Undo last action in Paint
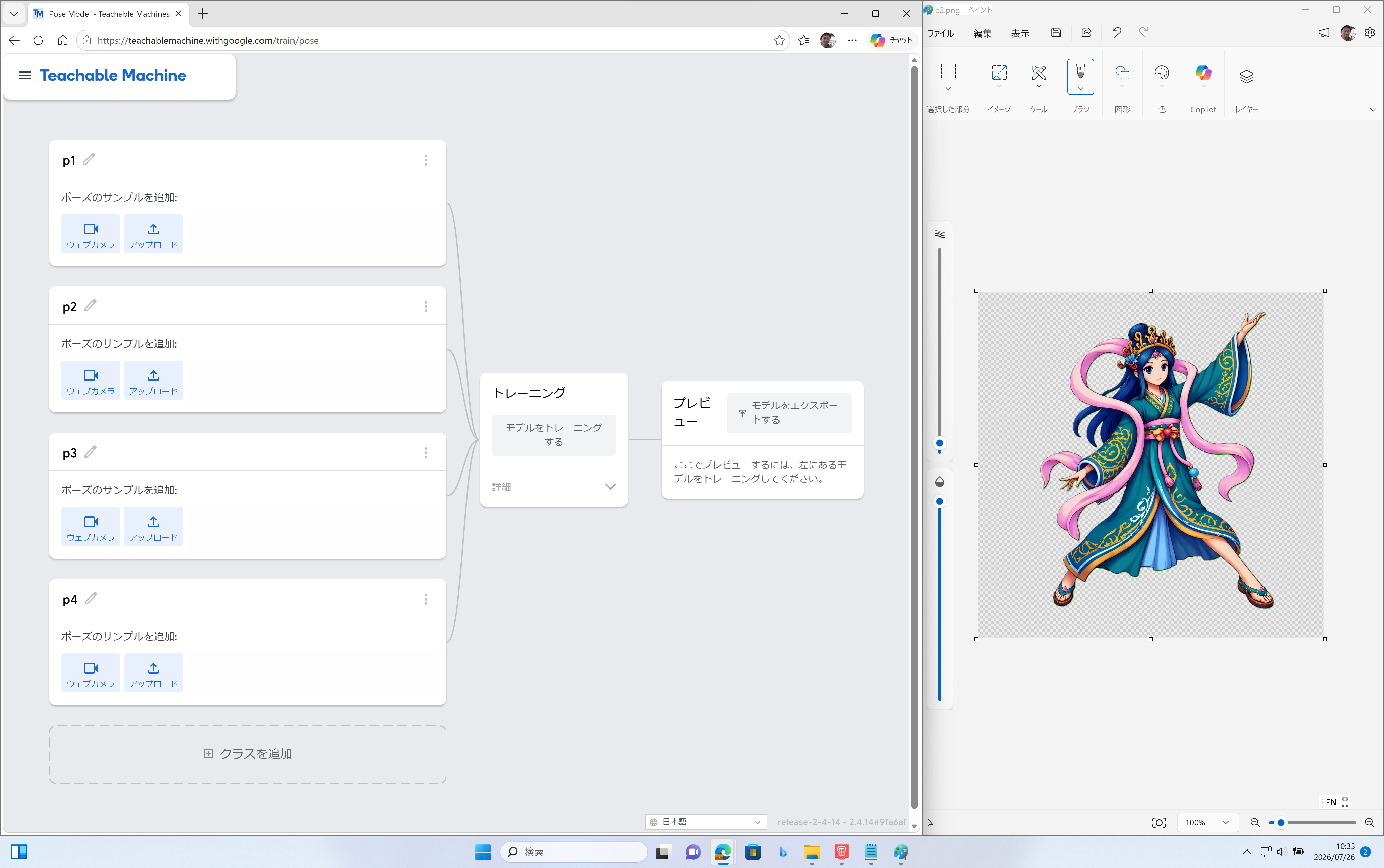The image size is (1384, 868). coord(1117,33)
